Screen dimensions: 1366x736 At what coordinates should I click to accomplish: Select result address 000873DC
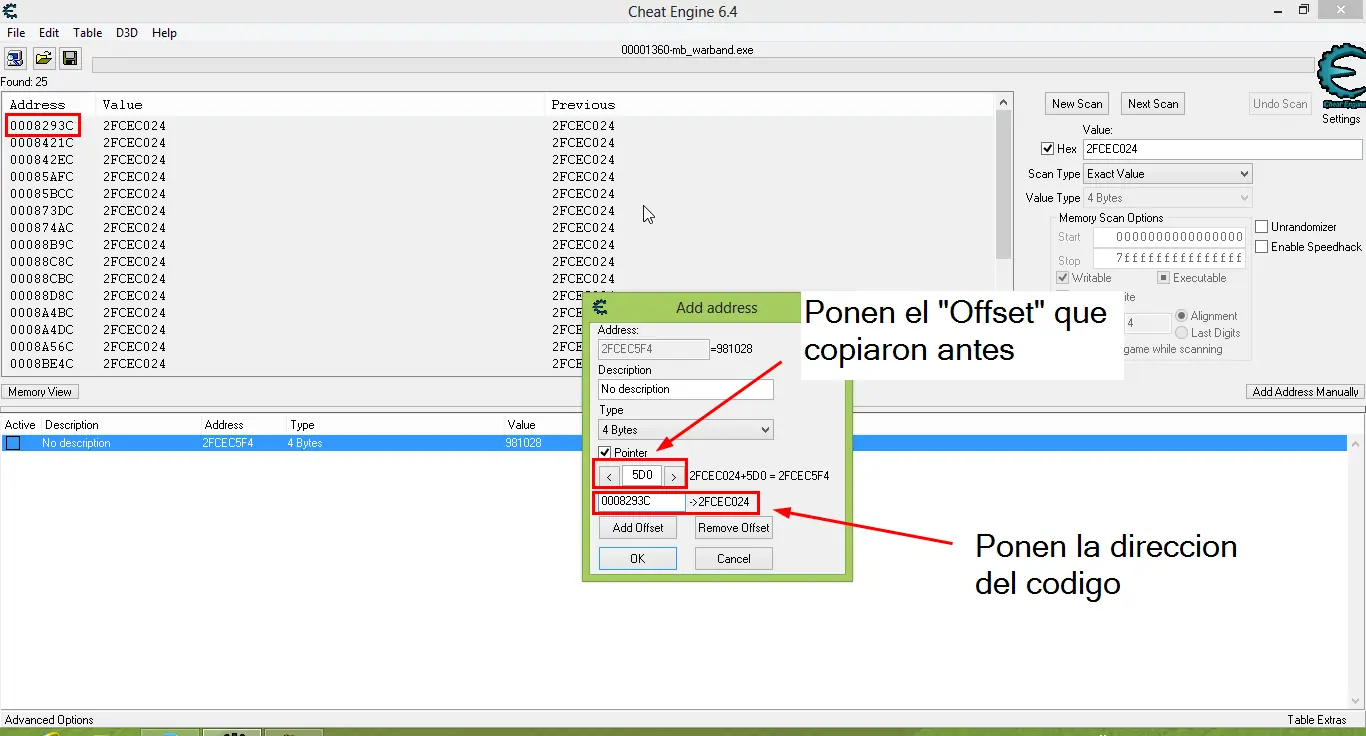(42, 211)
